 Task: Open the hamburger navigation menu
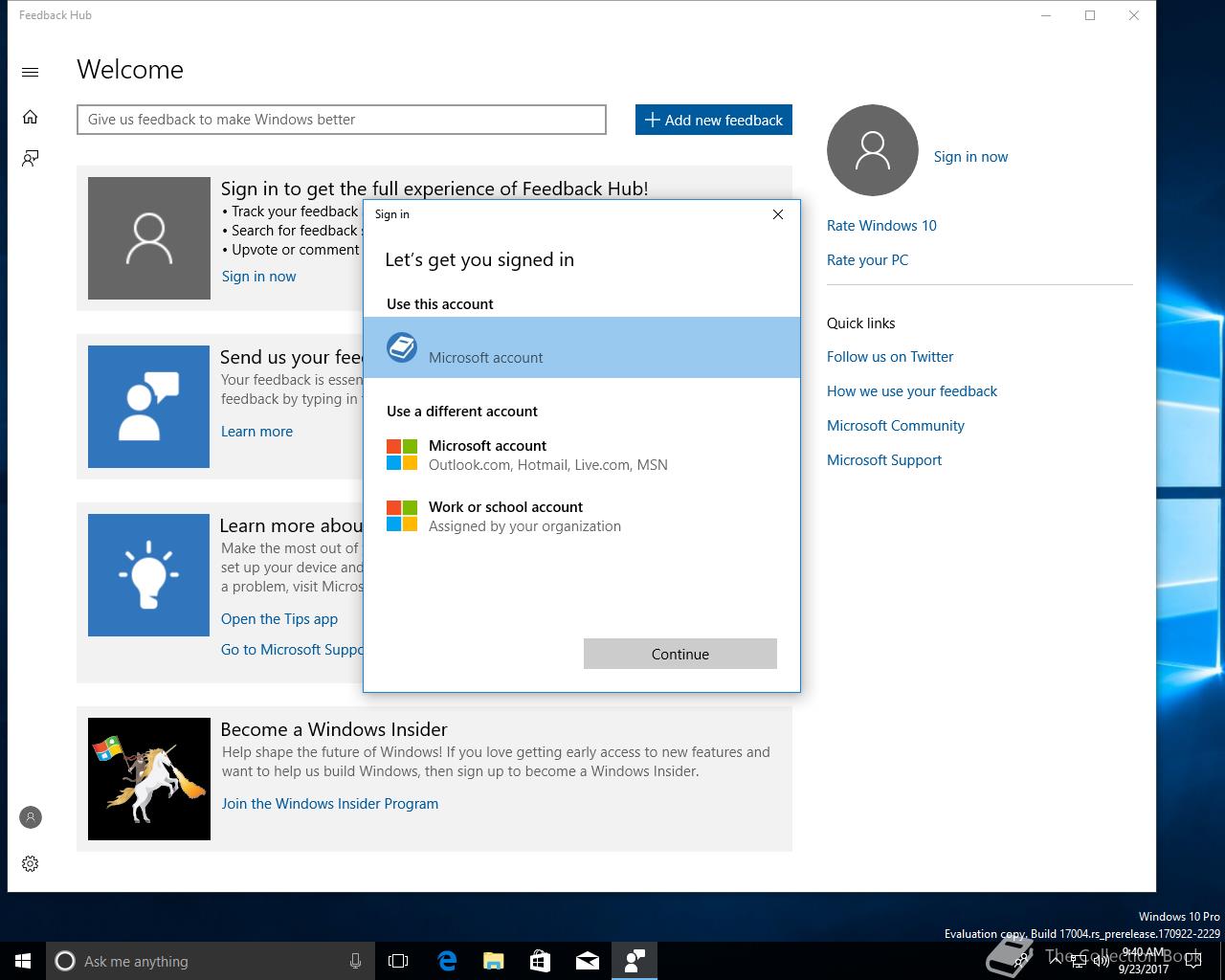30,72
